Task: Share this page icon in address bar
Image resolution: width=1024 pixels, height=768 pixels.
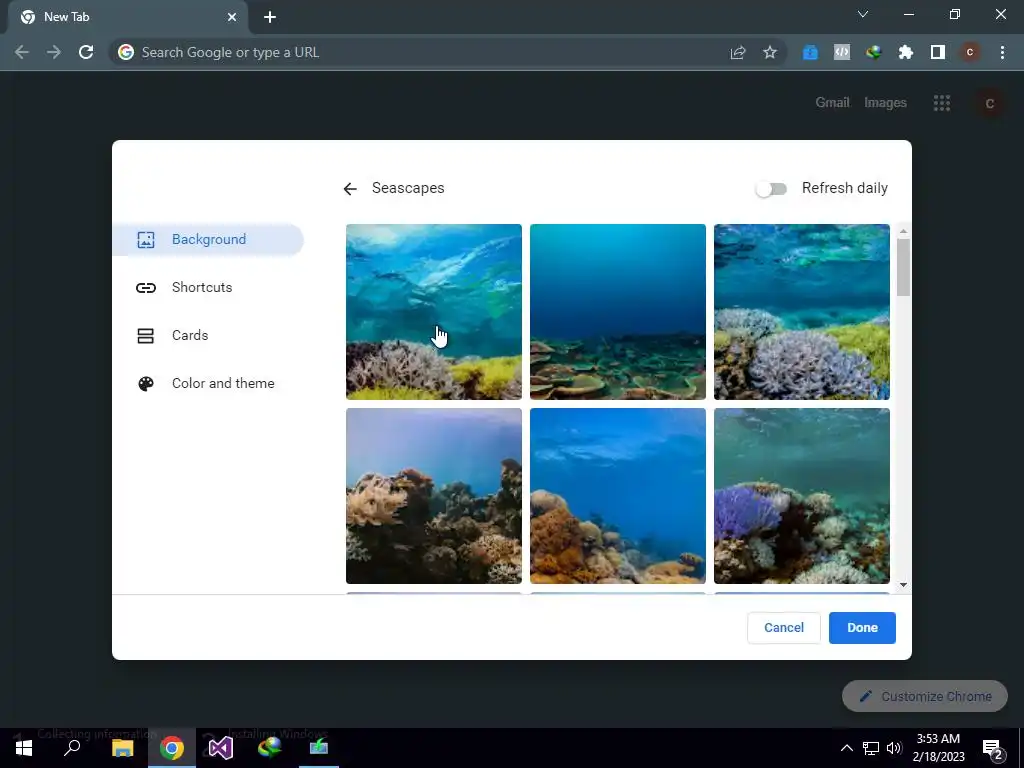Action: point(738,52)
